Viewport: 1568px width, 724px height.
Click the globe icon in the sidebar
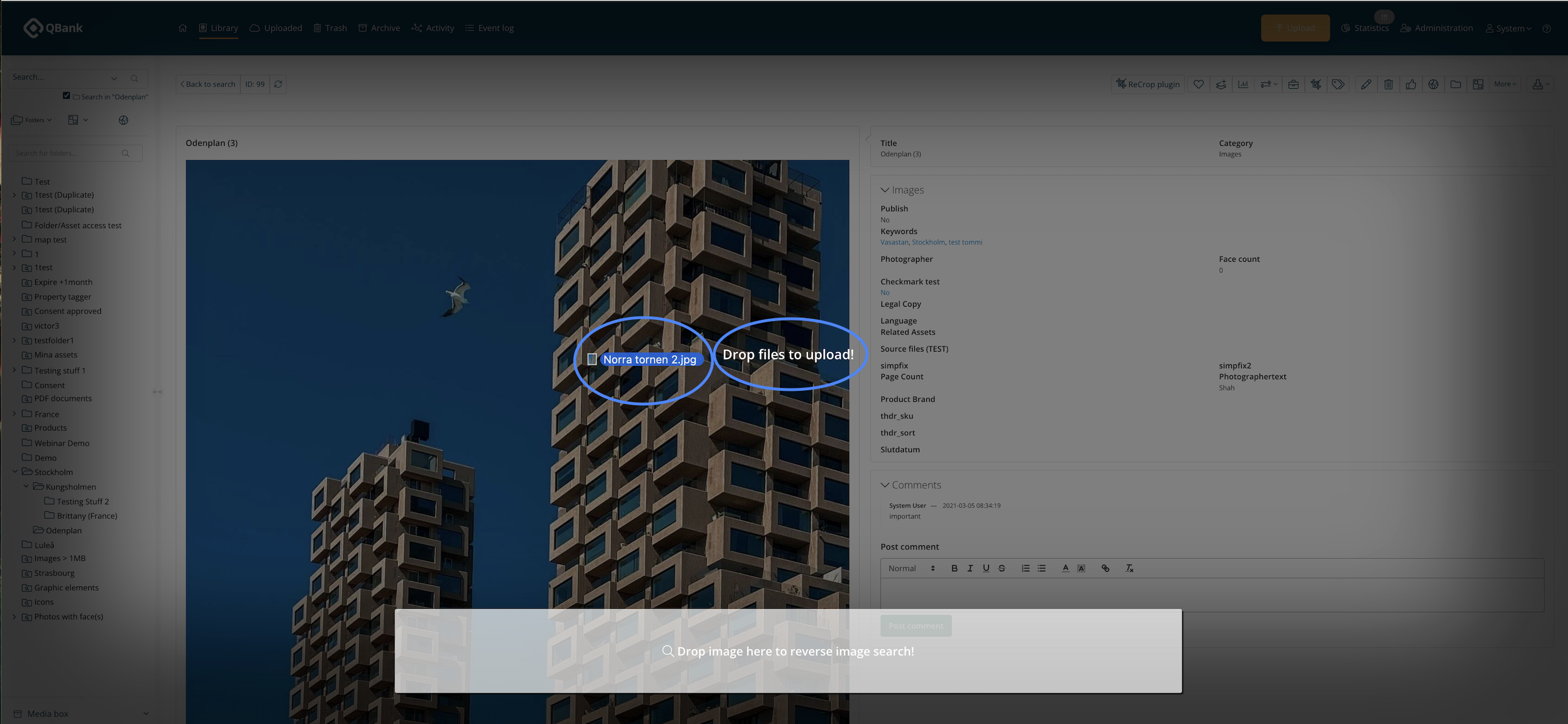tap(123, 120)
